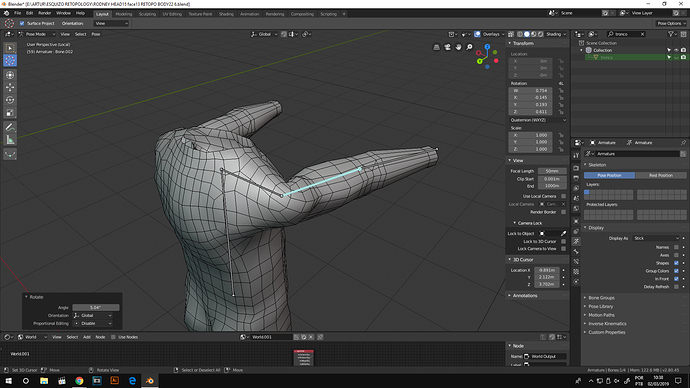Open Pose Options in top right
This screenshot has height=388, width=690.
[x=671, y=23]
